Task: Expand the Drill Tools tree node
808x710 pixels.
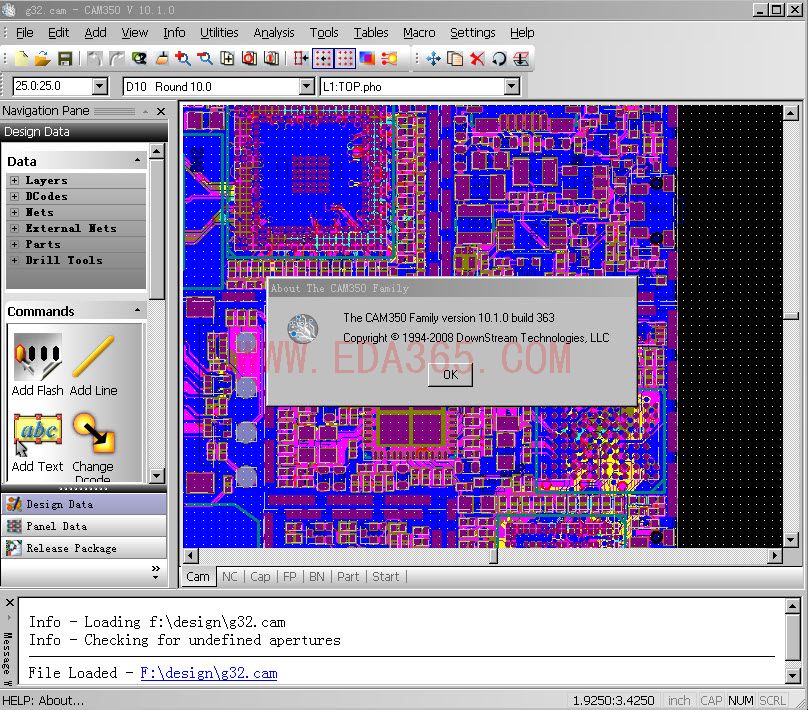Action: [14, 260]
